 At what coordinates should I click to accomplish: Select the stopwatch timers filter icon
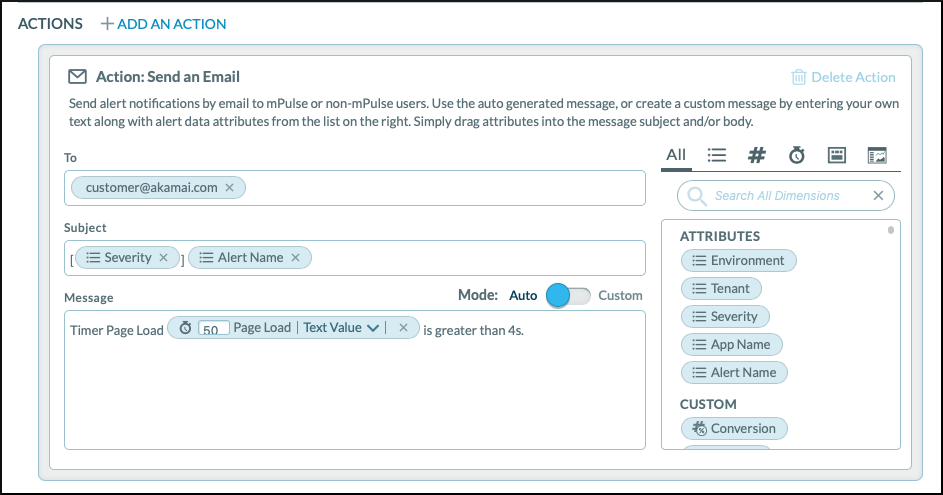[x=797, y=155]
